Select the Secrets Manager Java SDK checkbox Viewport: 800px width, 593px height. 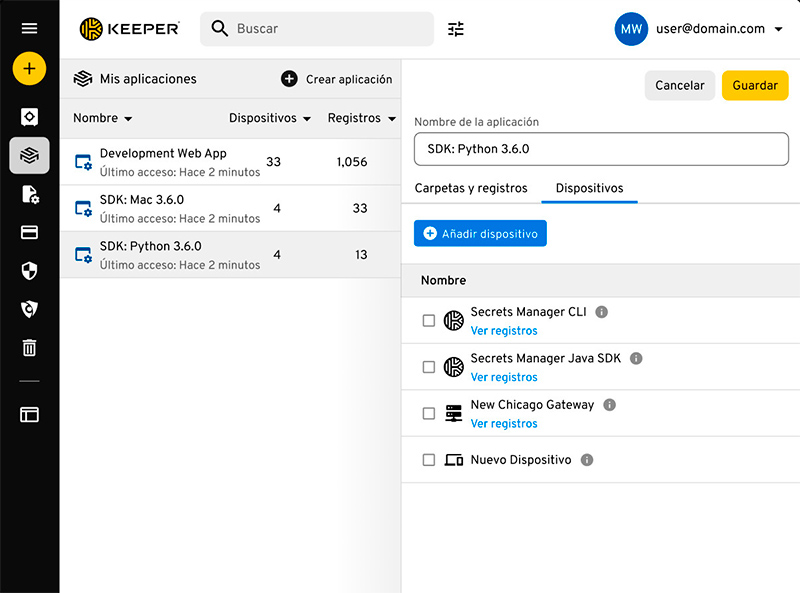(429, 367)
